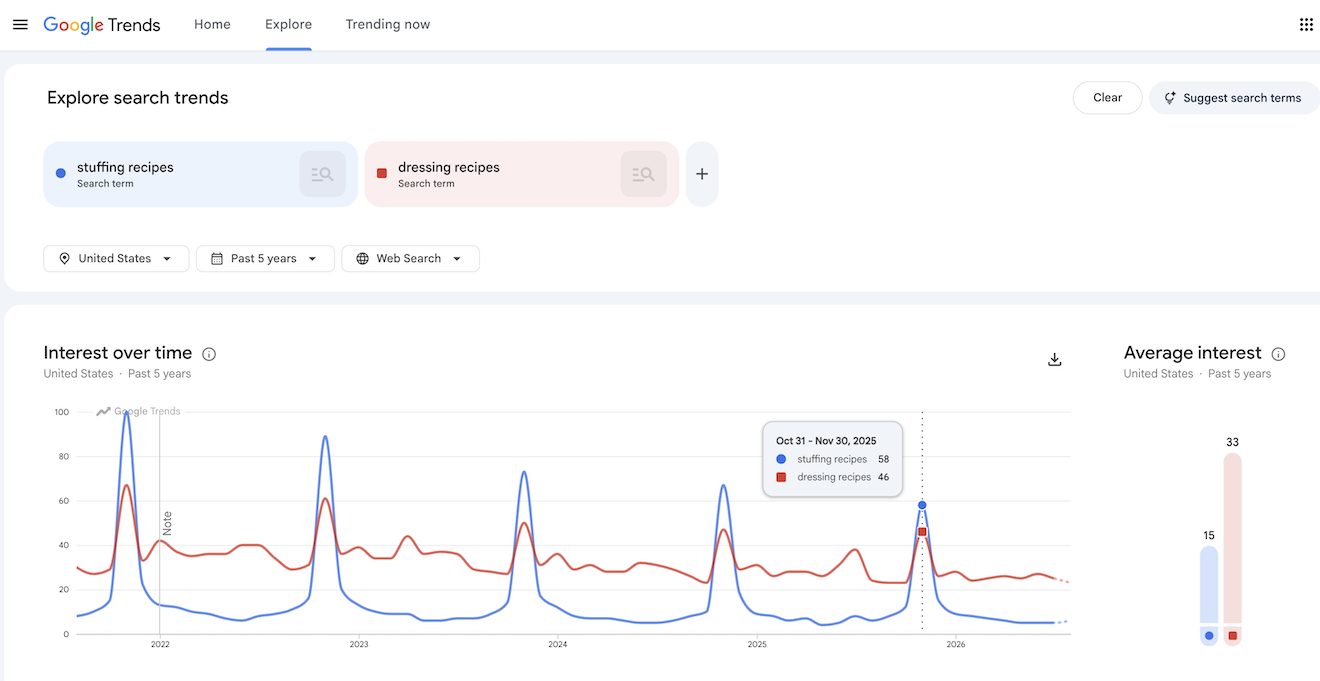Click the 2026 axis label
1320x681 pixels.
tap(956, 645)
